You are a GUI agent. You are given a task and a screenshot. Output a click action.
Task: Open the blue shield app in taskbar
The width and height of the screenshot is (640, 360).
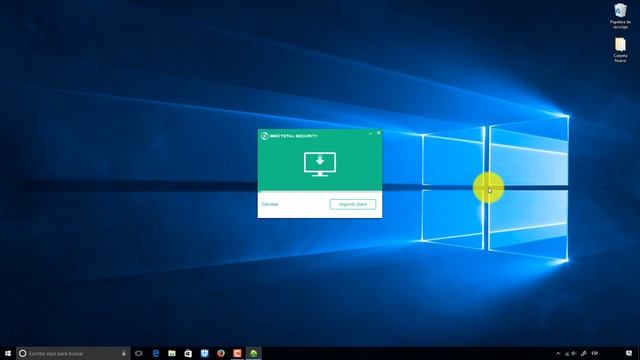click(204, 353)
